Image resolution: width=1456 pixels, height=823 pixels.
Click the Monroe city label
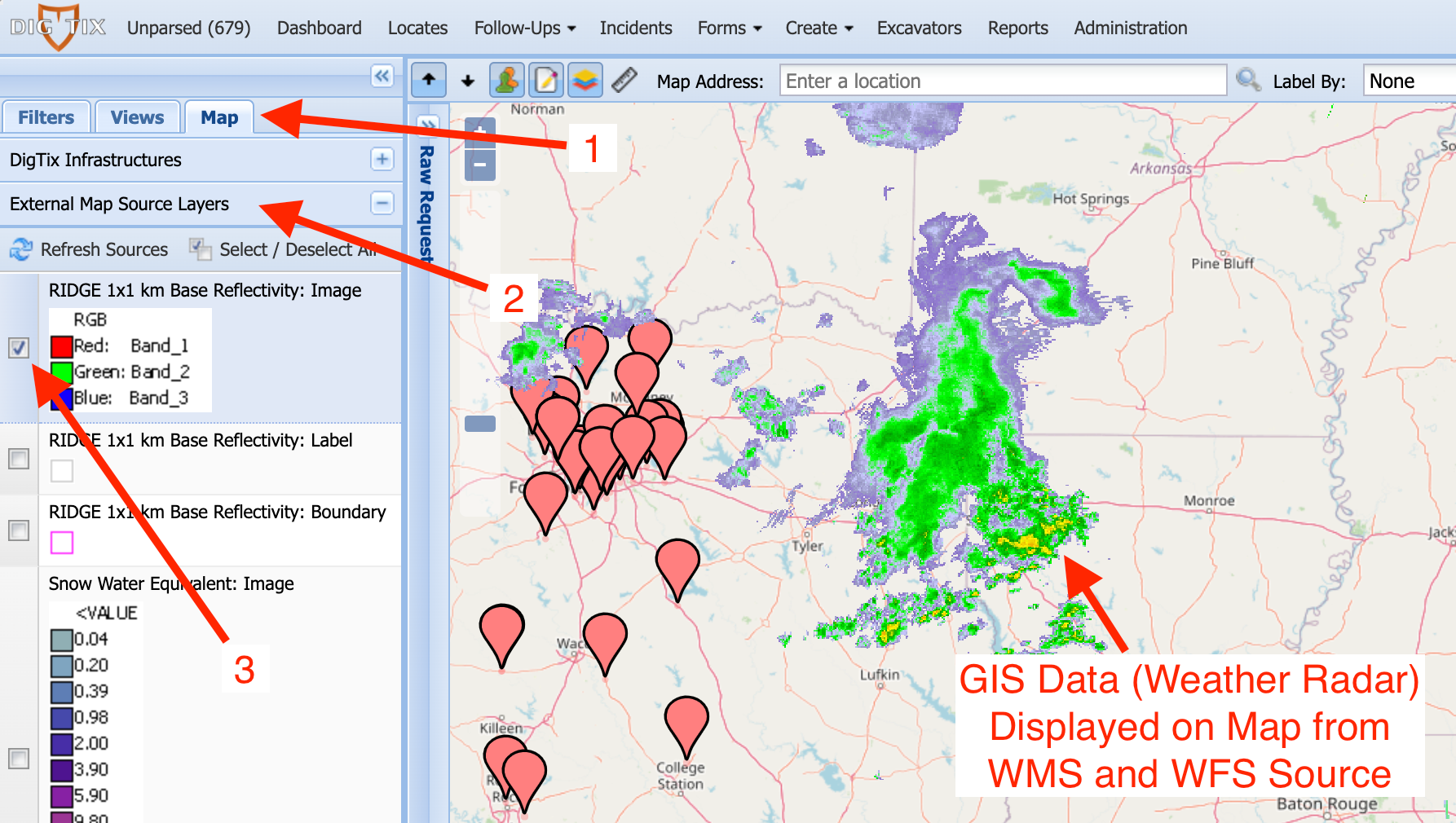[x=1209, y=500]
